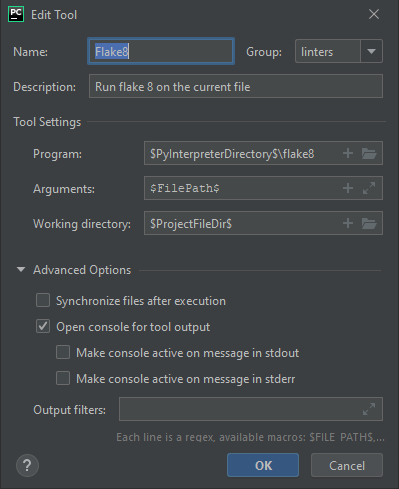The height and width of the screenshot is (489, 399).
Task: Open help with the question mark button
Action: pos(27,465)
